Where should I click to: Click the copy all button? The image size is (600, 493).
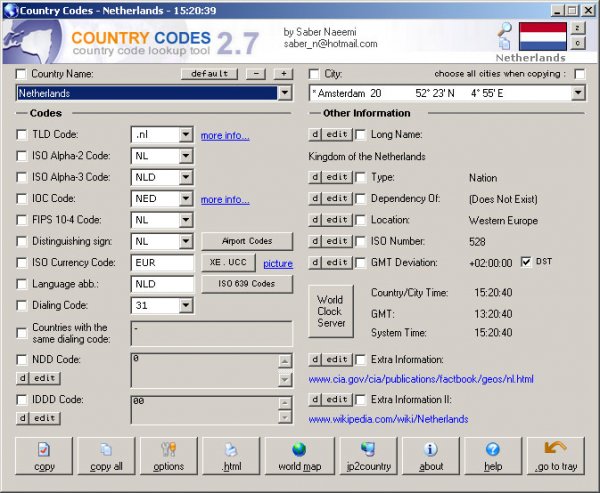tap(107, 457)
